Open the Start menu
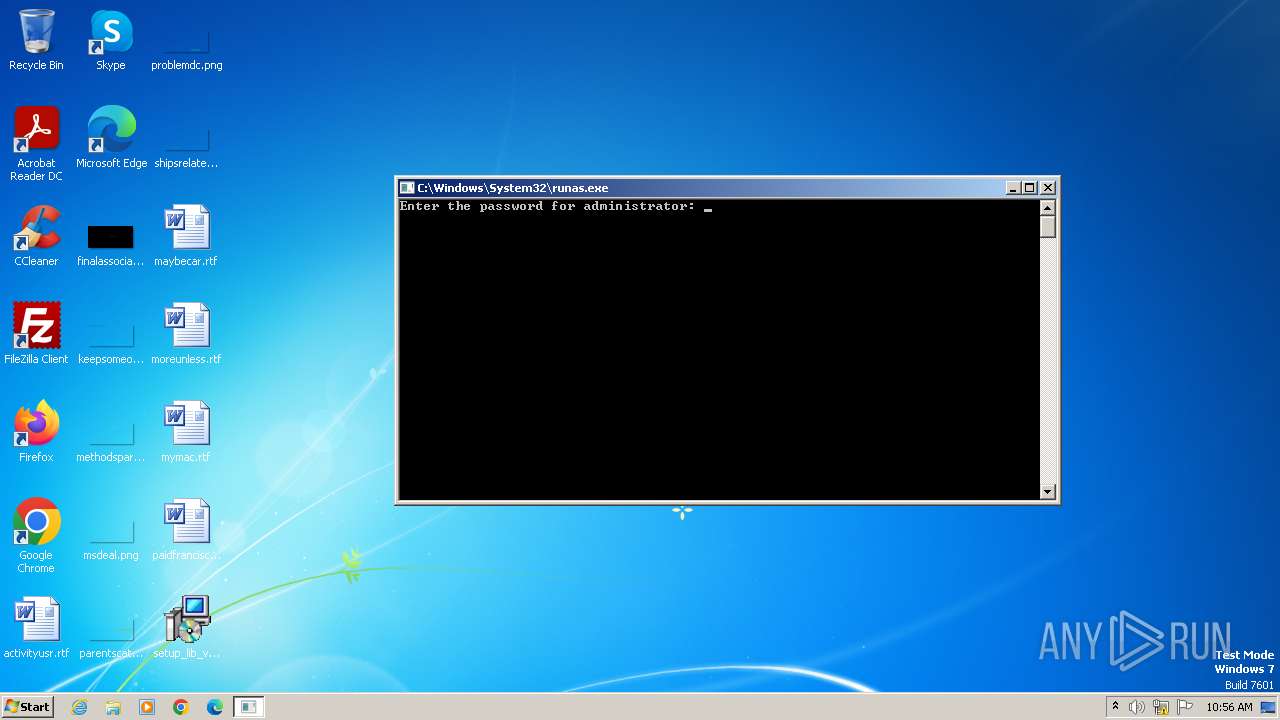 pyautogui.click(x=27, y=707)
